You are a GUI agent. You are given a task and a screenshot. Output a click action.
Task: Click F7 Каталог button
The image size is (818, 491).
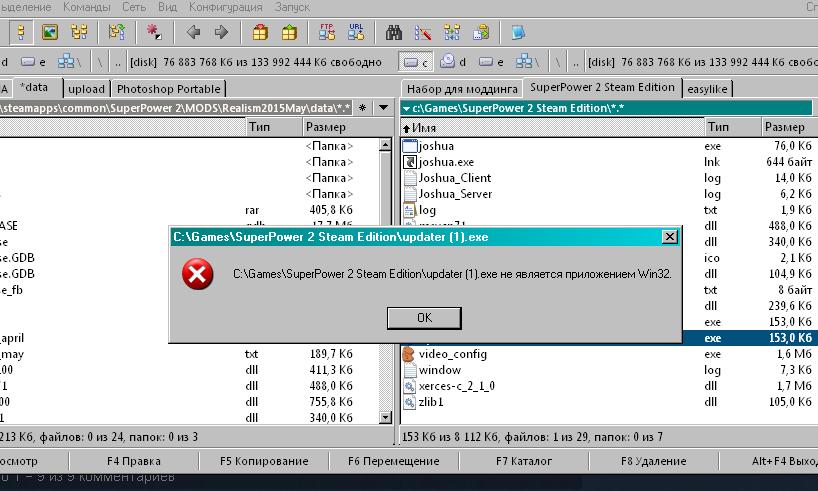coord(524,461)
